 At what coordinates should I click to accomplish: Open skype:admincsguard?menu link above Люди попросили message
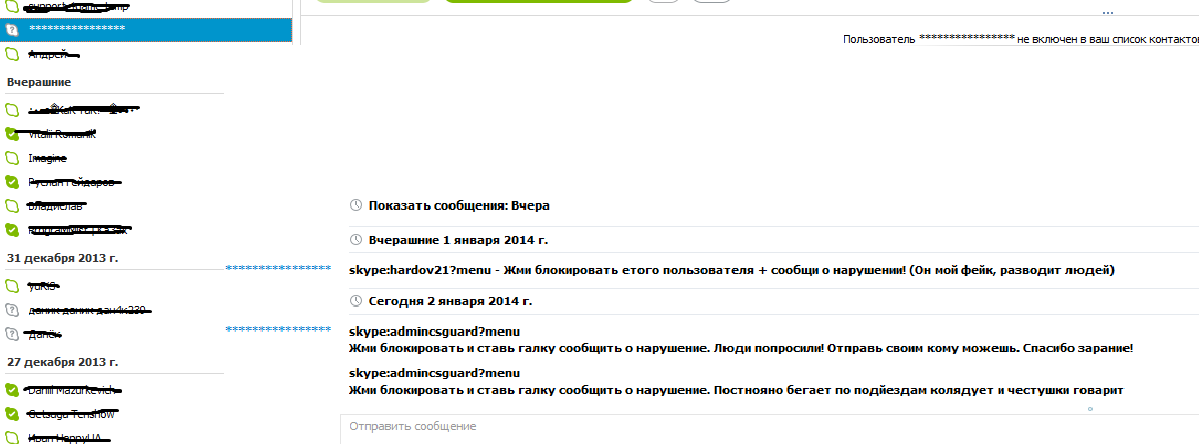tap(434, 332)
